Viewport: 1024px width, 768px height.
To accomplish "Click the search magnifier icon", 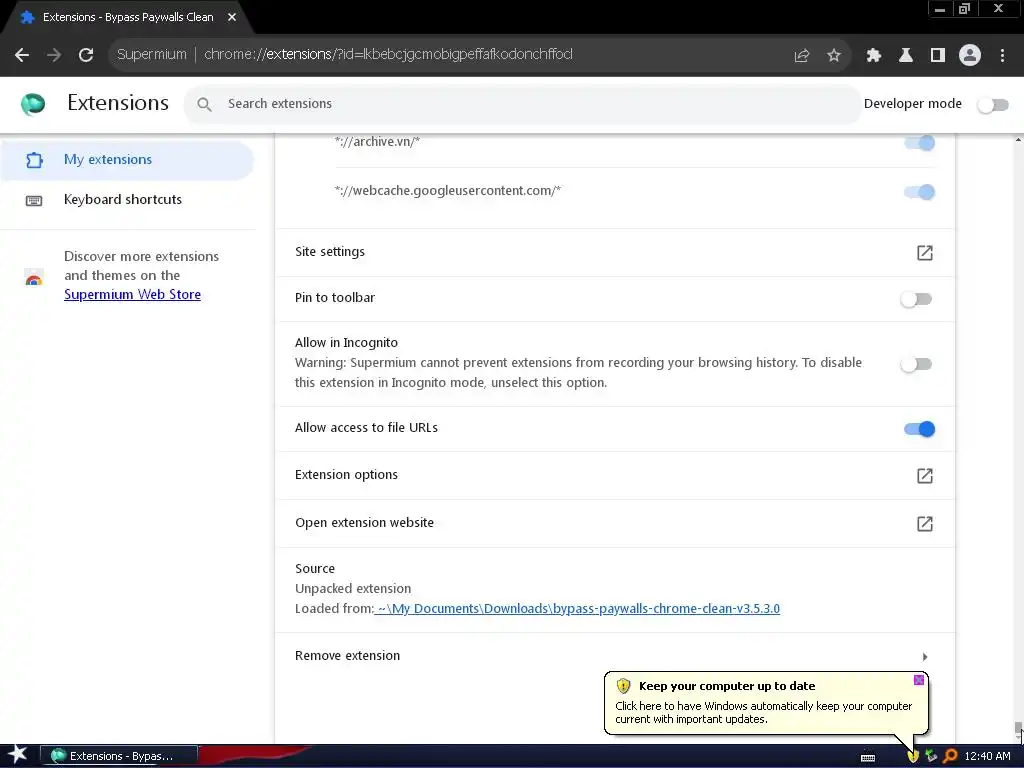I will coord(204,104).
